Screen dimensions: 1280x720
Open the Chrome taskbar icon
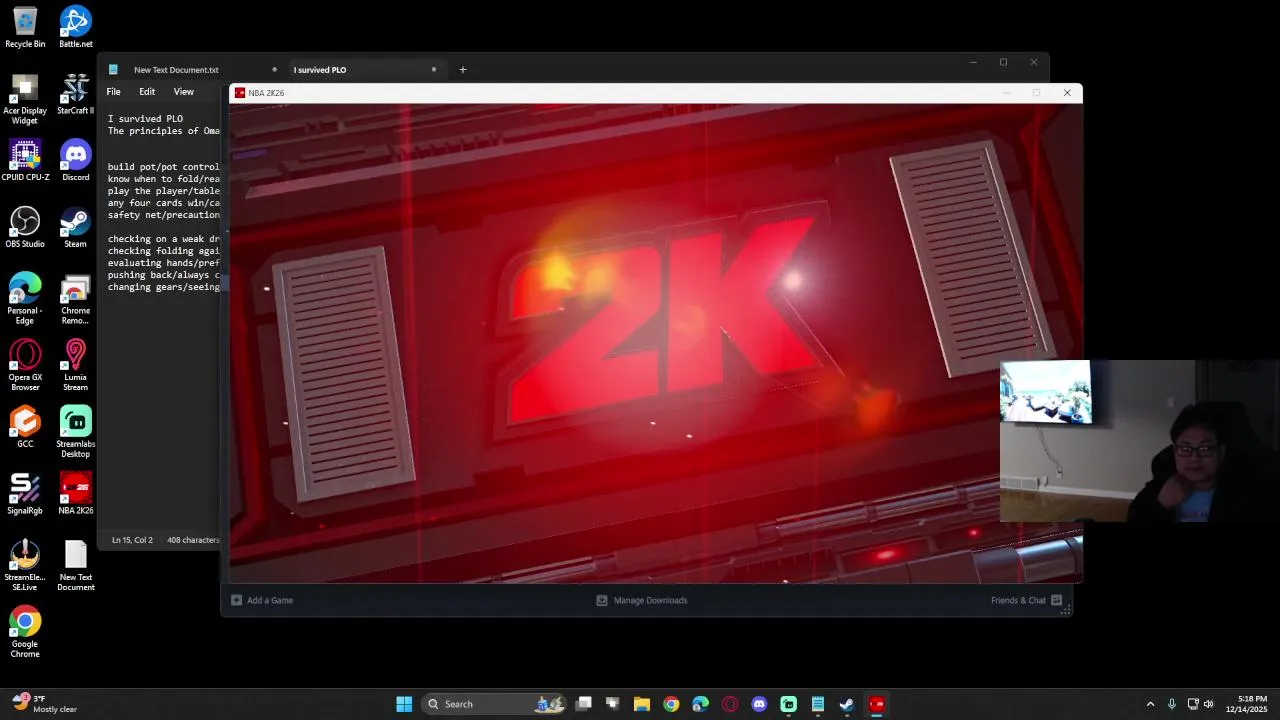(x=671, y=704)
